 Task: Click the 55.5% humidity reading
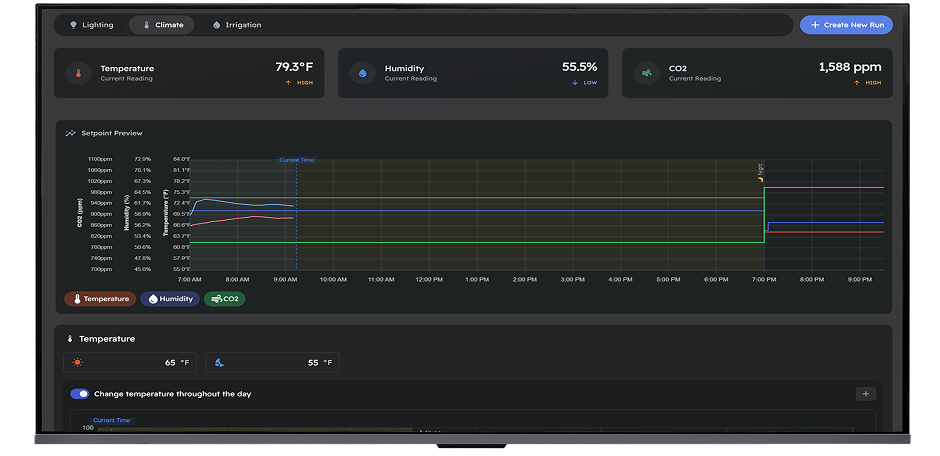(579, 67)
